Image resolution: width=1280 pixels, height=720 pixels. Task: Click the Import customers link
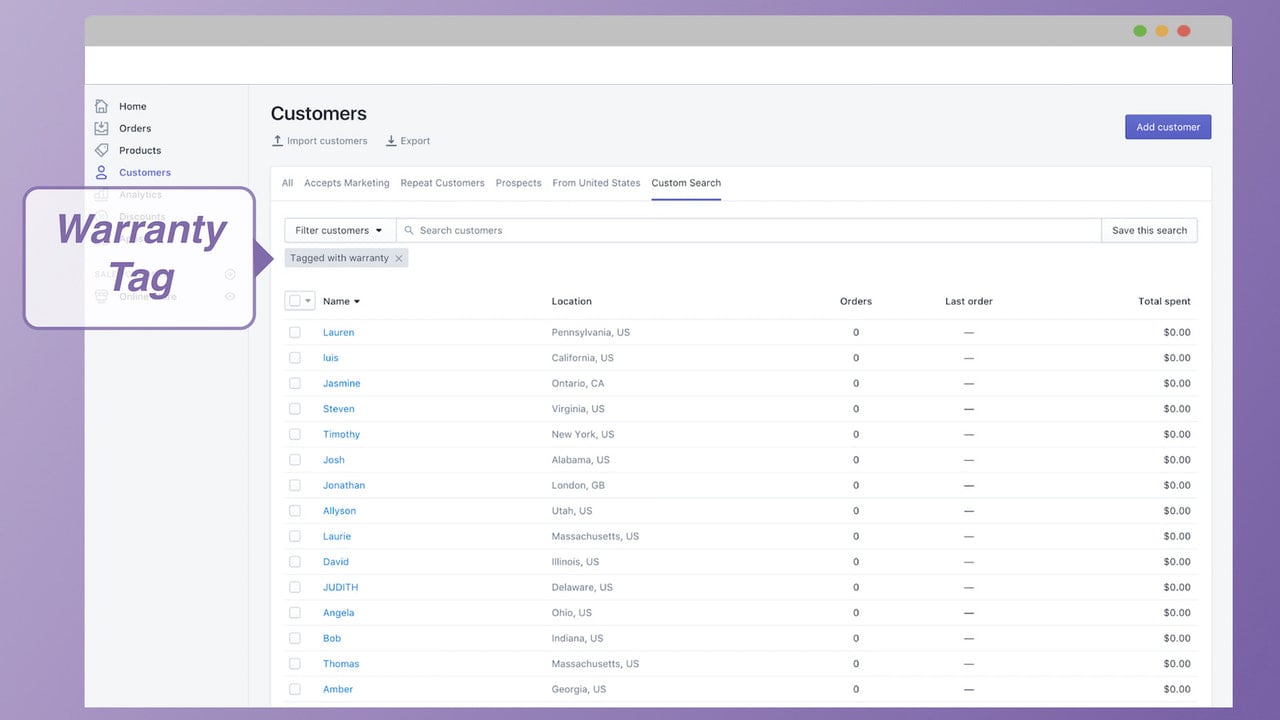pyautogui.click(x=327, y=141)
